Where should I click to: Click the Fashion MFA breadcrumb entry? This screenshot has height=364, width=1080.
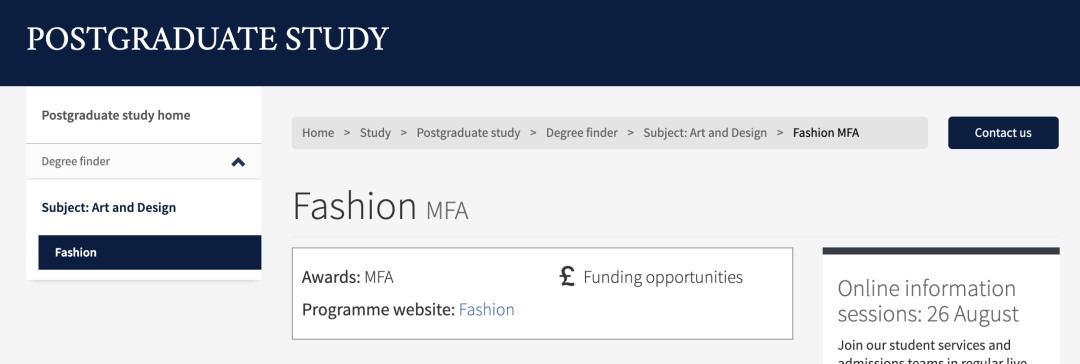point(826,132)
